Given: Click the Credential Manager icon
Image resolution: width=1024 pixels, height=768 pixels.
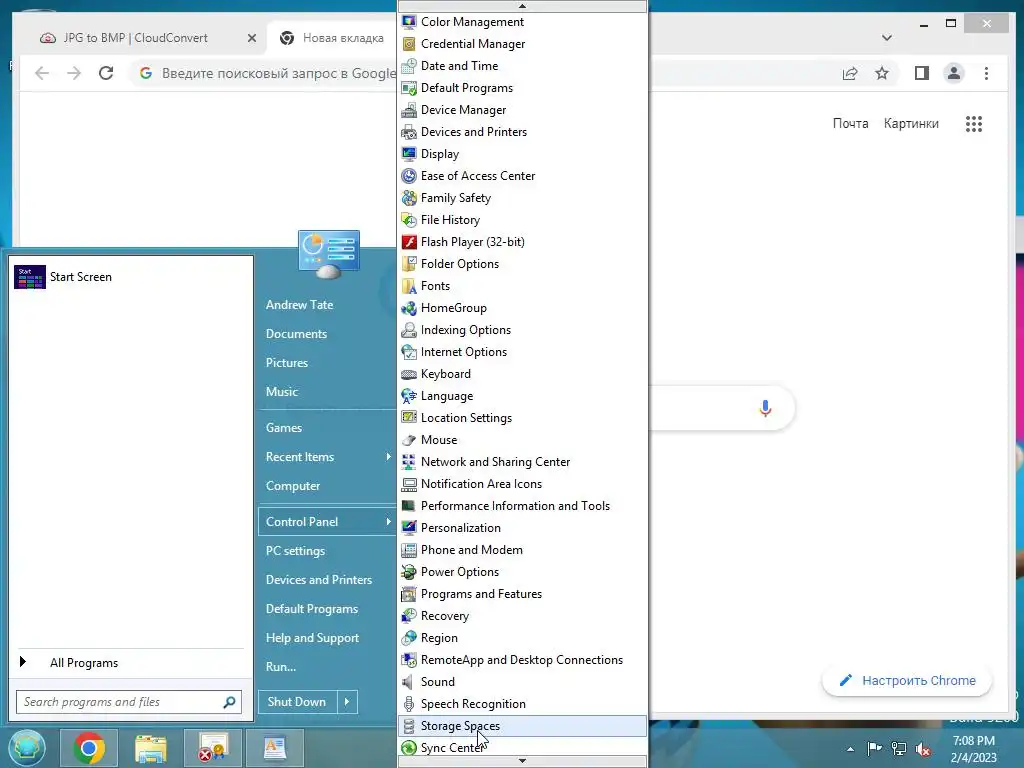Looking at the screenshot, I should (x=409, y=44).
